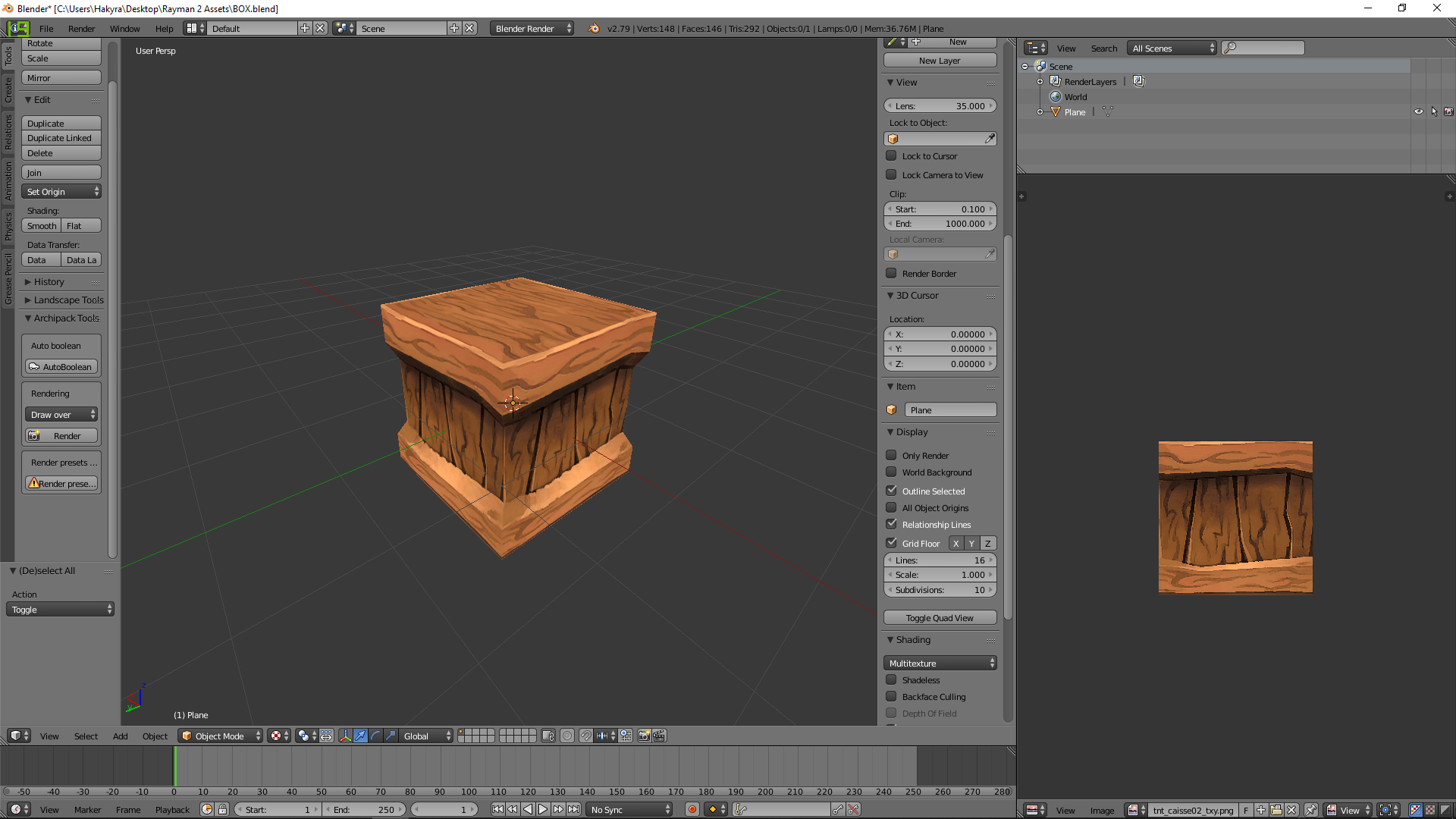The image size is (1456, 819).
Task: Disable the Outline Selected checkbox
Action: (892, 491)
